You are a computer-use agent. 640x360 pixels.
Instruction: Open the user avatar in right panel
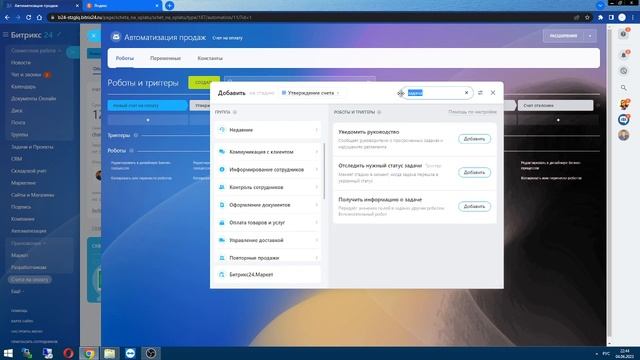[x=624, y=135]
